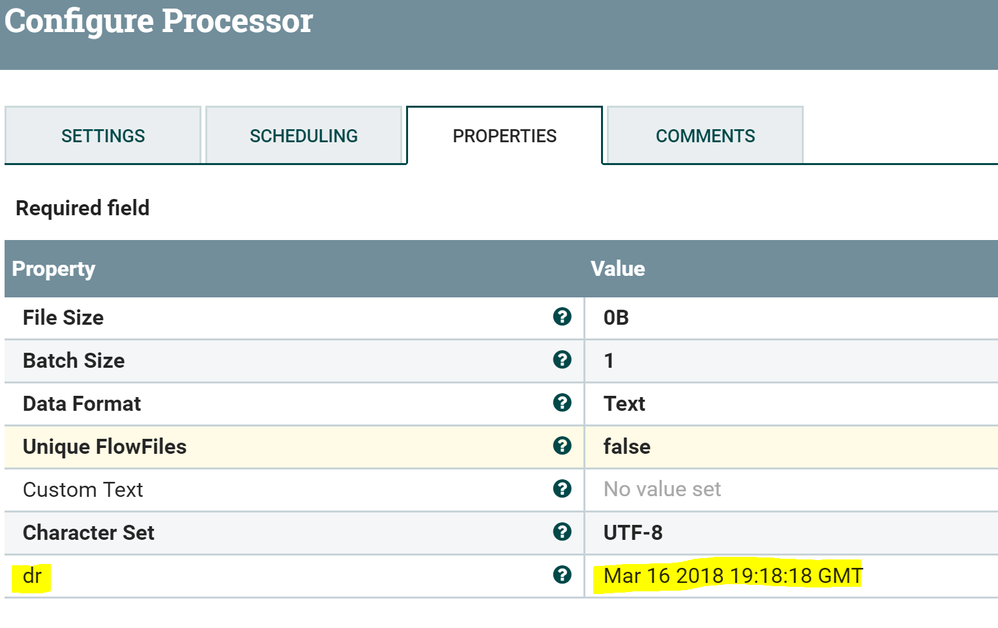Viewport: 998px width, 628px height.
Task: Set Custom Text empty value field
Action: [x=662, y=490]
